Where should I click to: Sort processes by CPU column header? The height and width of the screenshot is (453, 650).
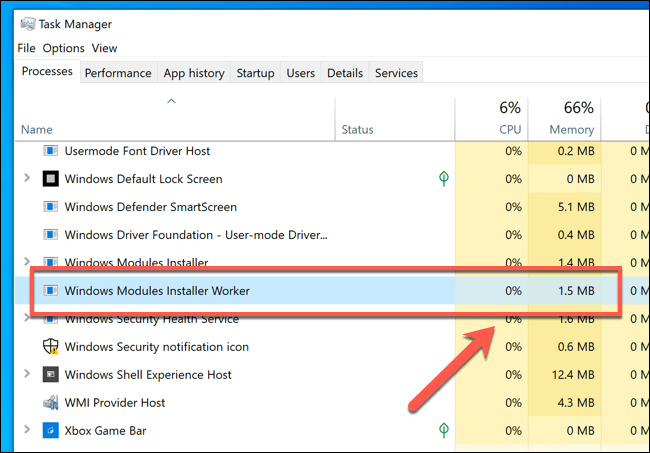click(510, 129)
